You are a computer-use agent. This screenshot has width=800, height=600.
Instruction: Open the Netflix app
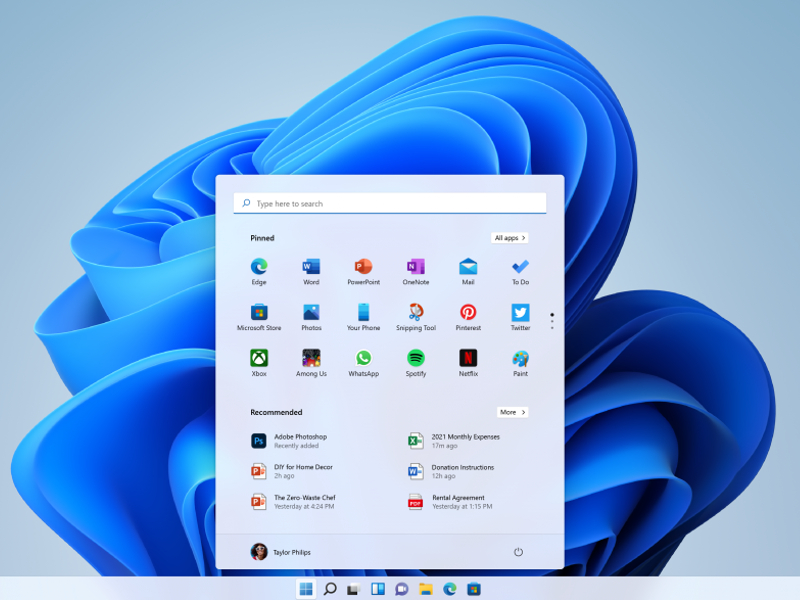(468, 363)
